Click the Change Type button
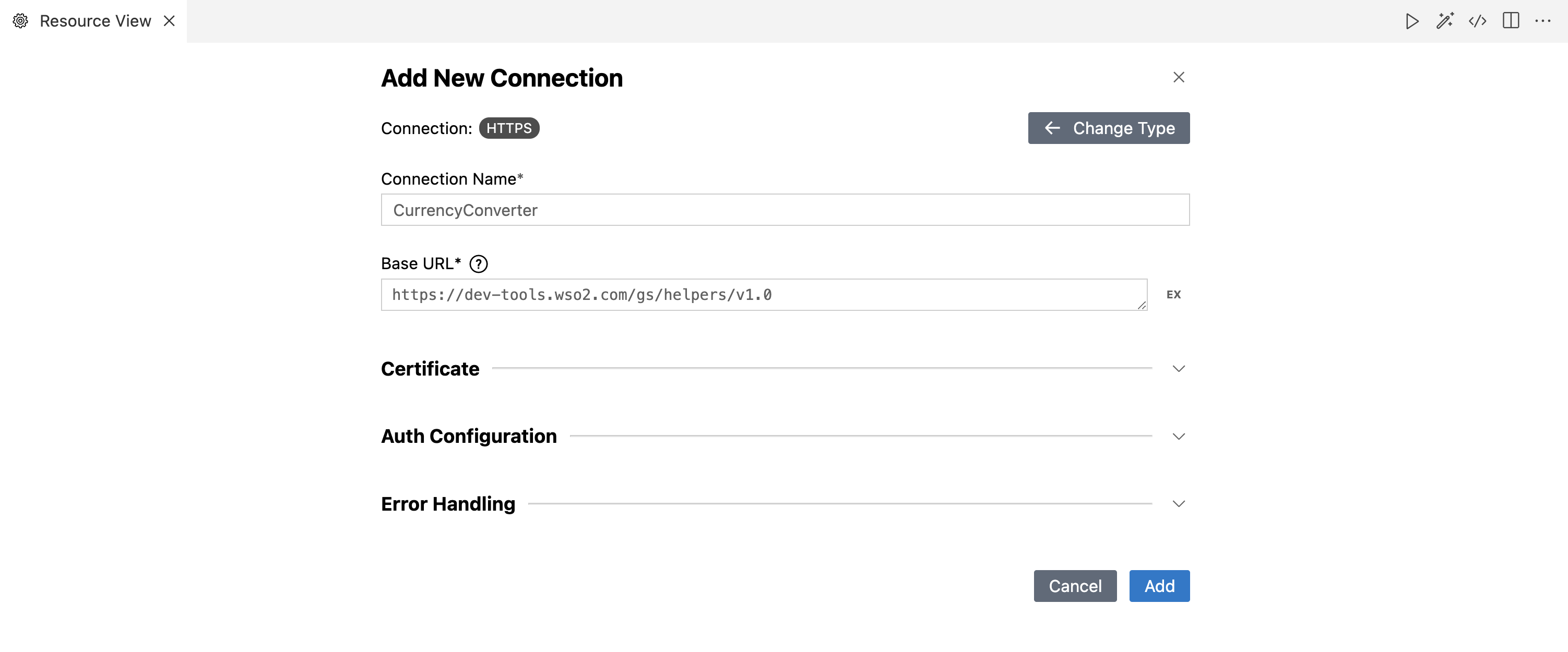1568x652 pixels. pyautogui.click(x=1109, y=128)
